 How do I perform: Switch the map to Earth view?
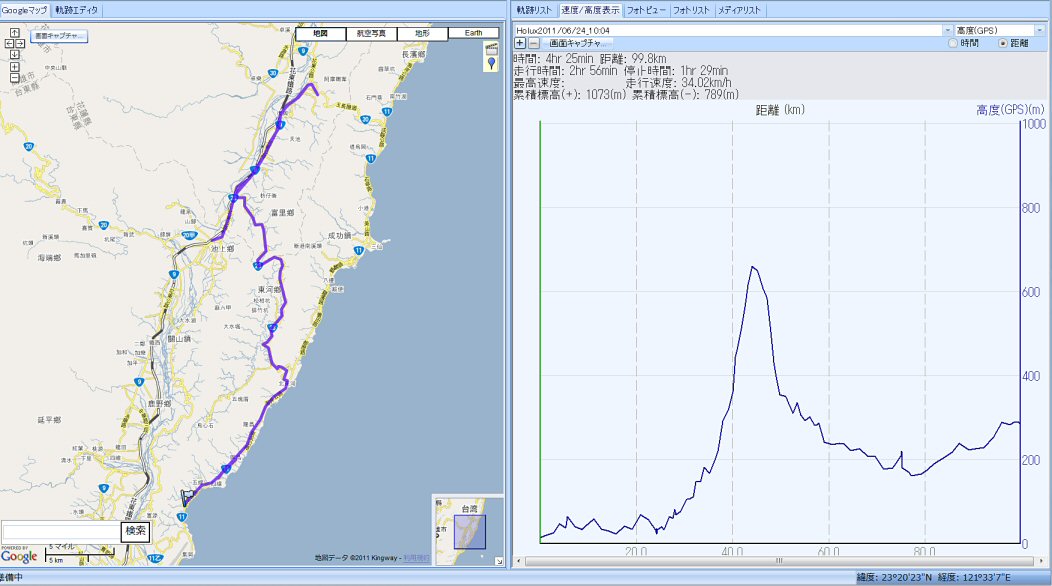click(474, 33)
